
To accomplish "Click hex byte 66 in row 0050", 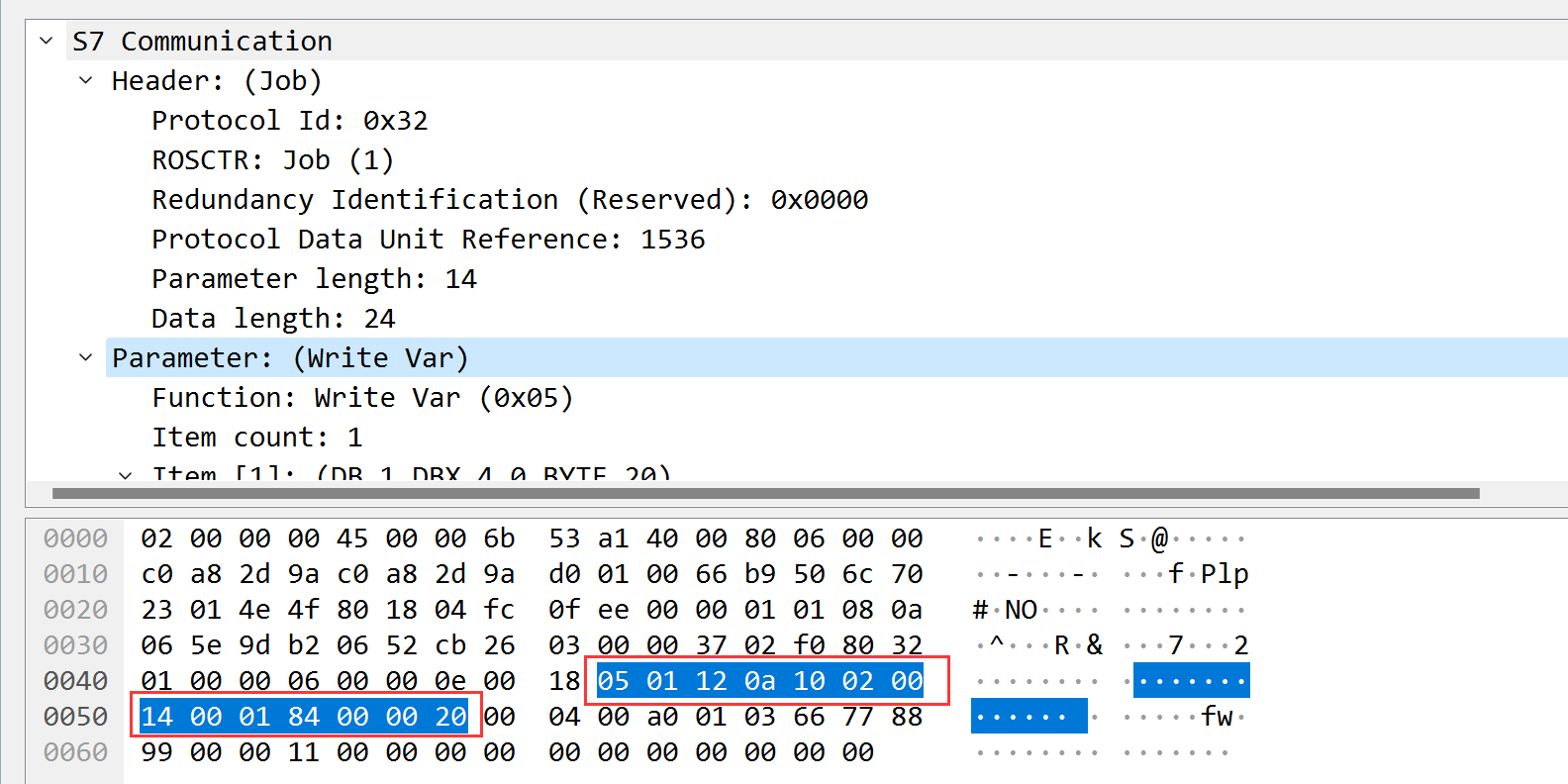I will pos(809,717).
